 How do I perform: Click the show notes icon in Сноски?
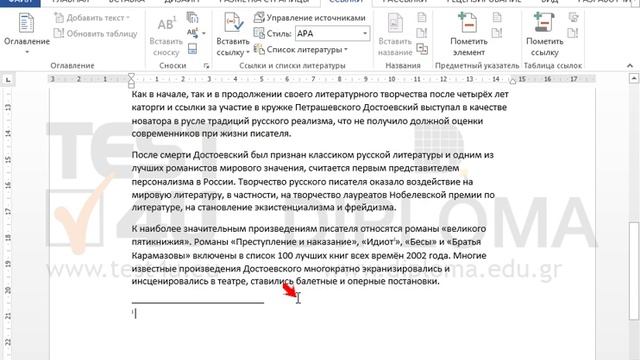click(x=192, y=49)
